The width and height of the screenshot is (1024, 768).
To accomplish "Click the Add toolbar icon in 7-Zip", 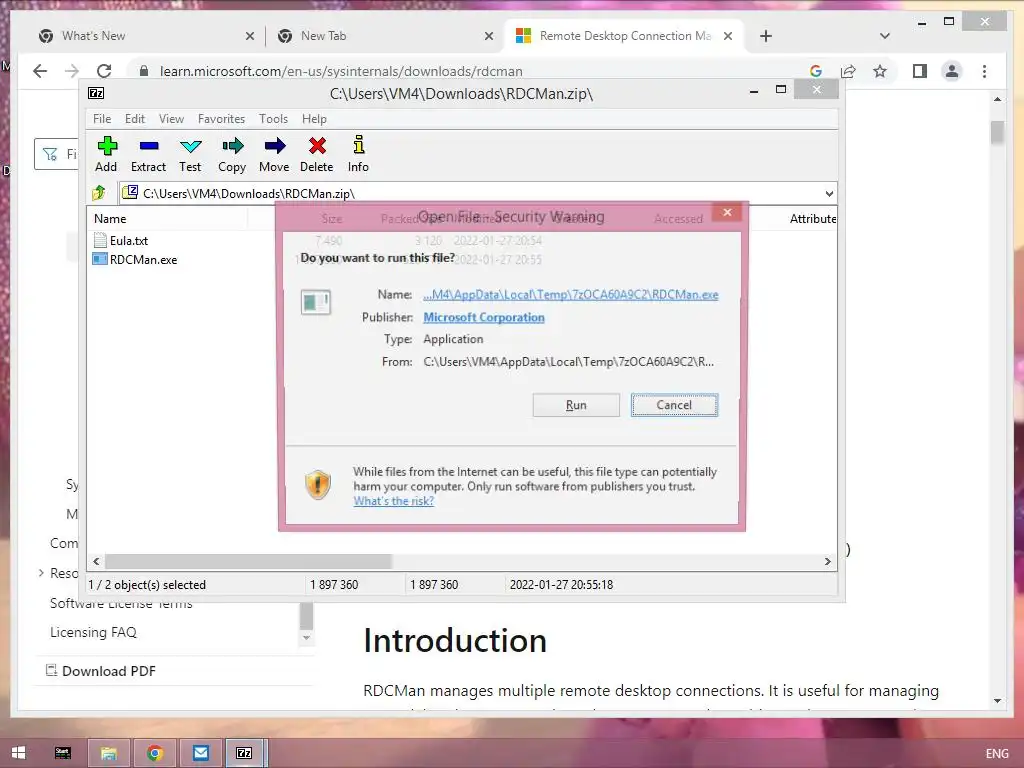I will coord(106,146).
